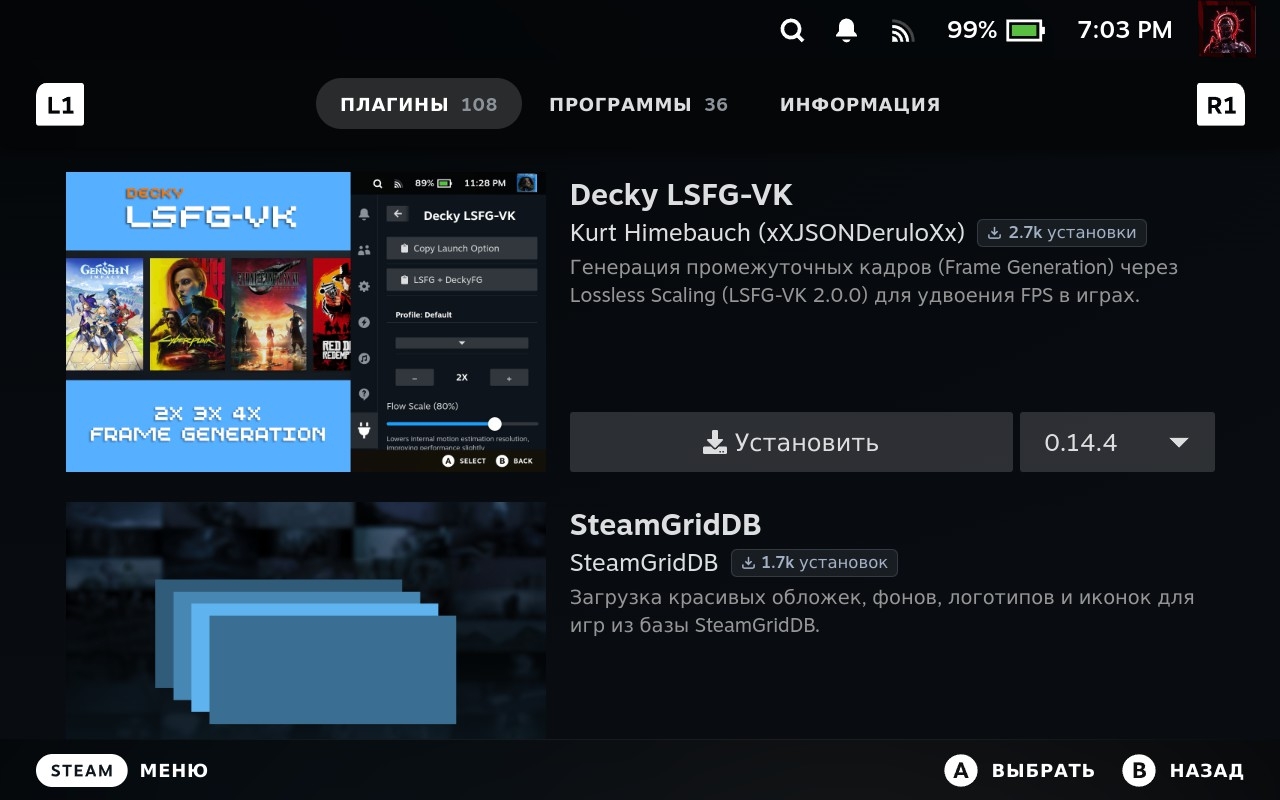Click the L1 bumper icon

[60, 104]
